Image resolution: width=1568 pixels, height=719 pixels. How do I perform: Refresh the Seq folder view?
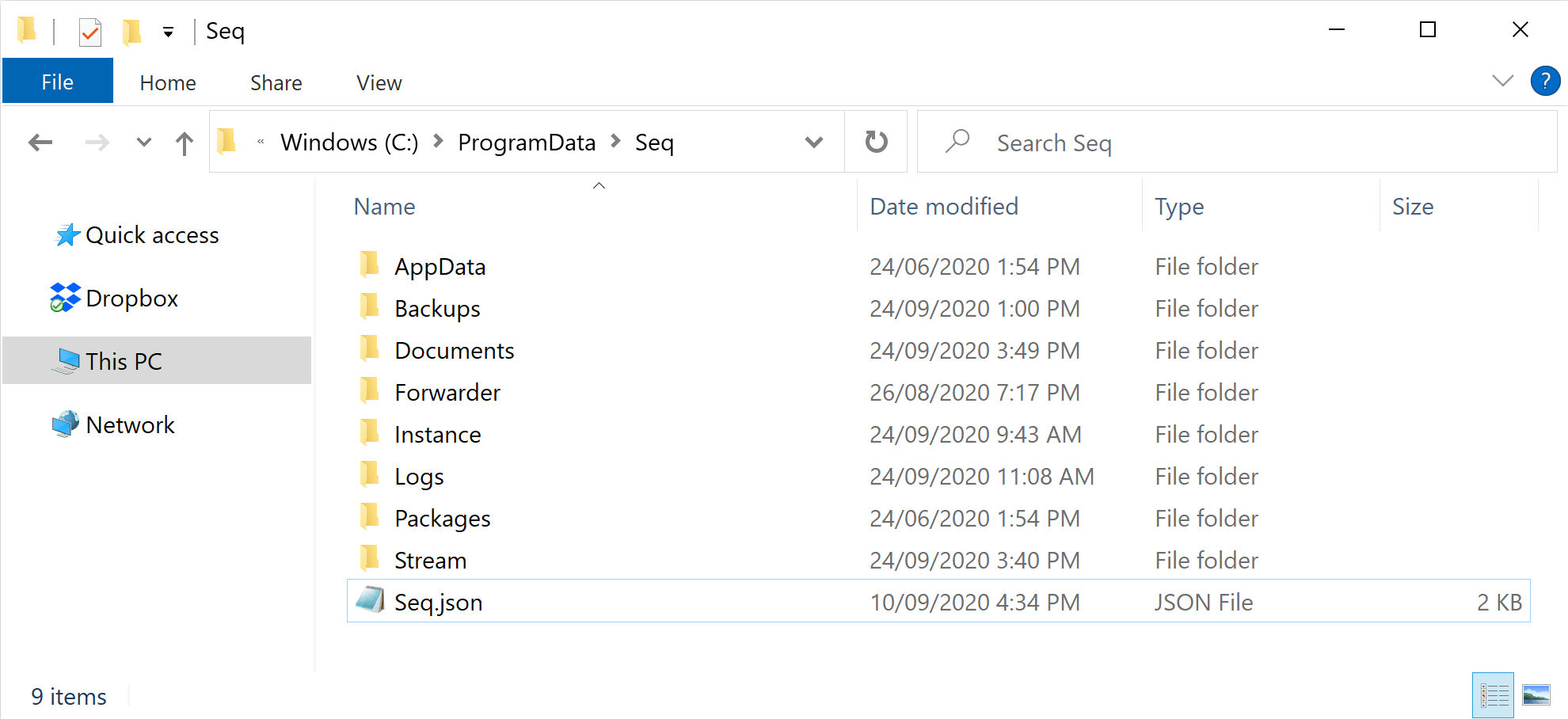pyautogui.click(x=876, y=143)
